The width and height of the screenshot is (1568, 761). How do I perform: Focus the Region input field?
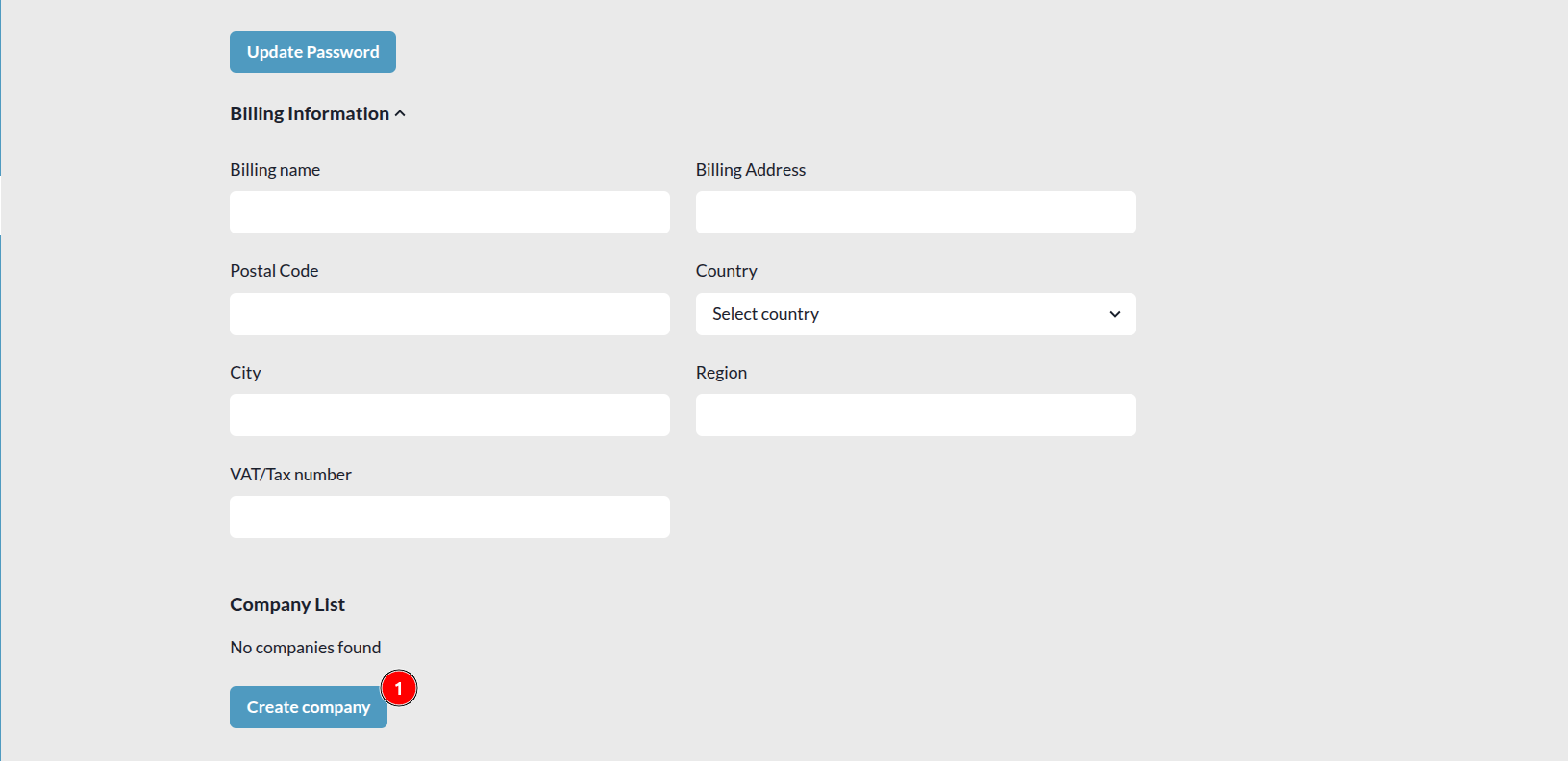pyautogui.click(x=916, y=415)
